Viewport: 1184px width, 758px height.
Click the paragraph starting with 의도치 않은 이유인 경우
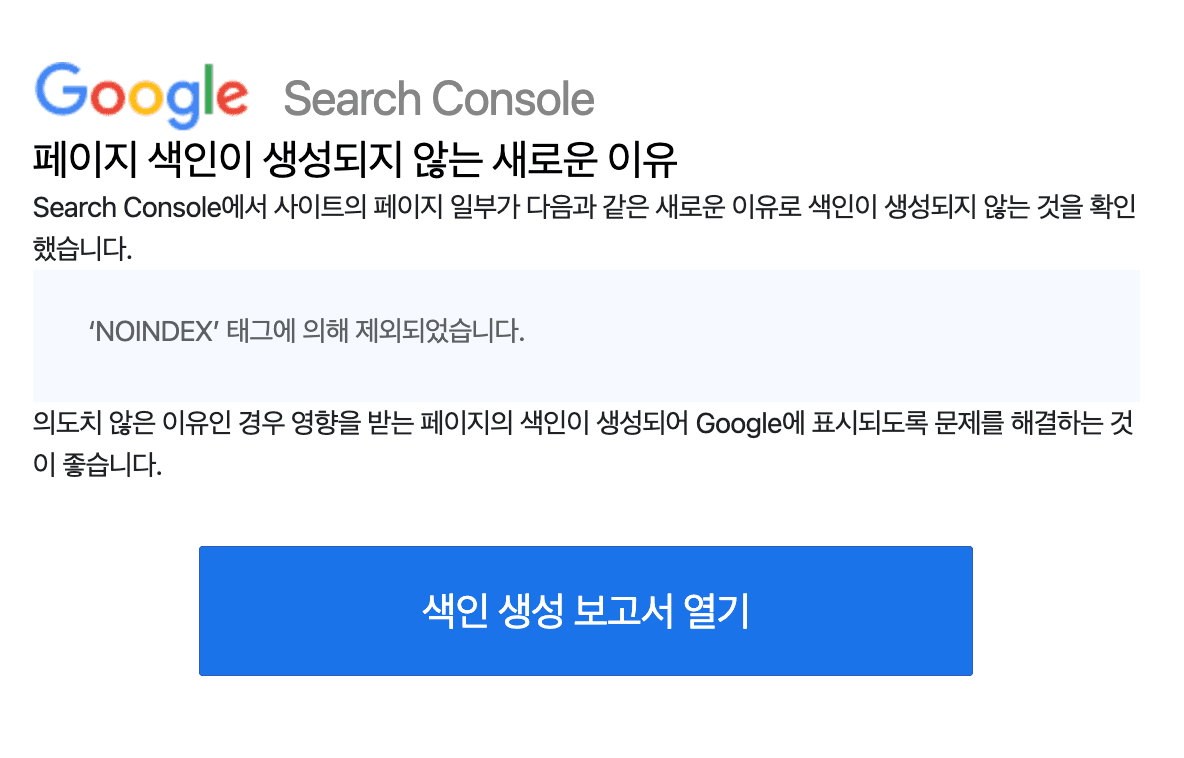coord(584,423)
